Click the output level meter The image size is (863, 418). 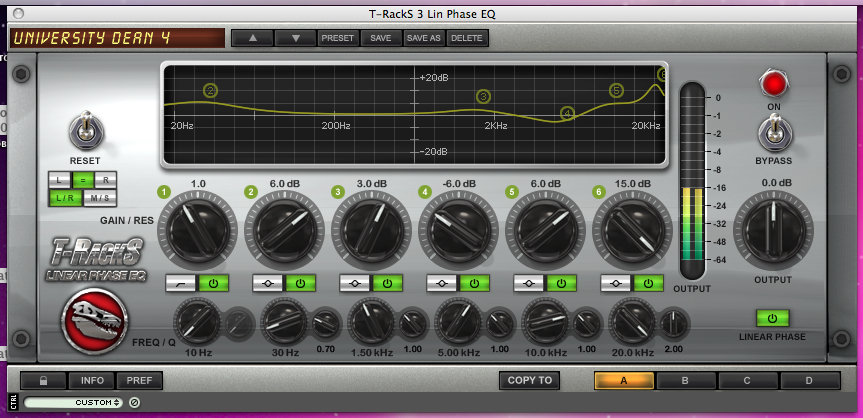[692, 181]
